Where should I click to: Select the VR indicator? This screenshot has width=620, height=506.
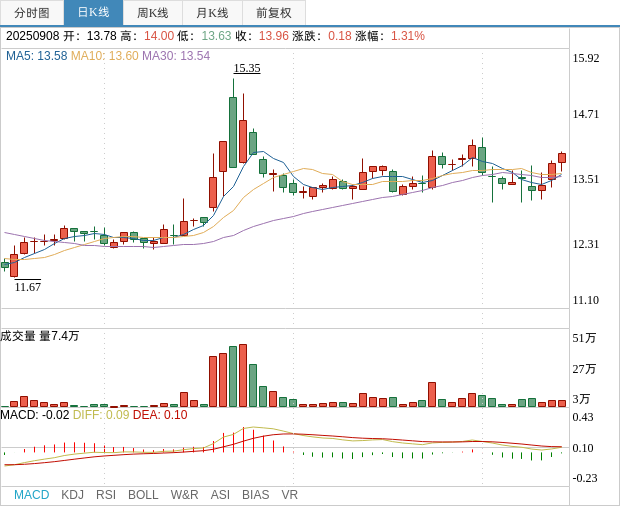pos(289,495)
